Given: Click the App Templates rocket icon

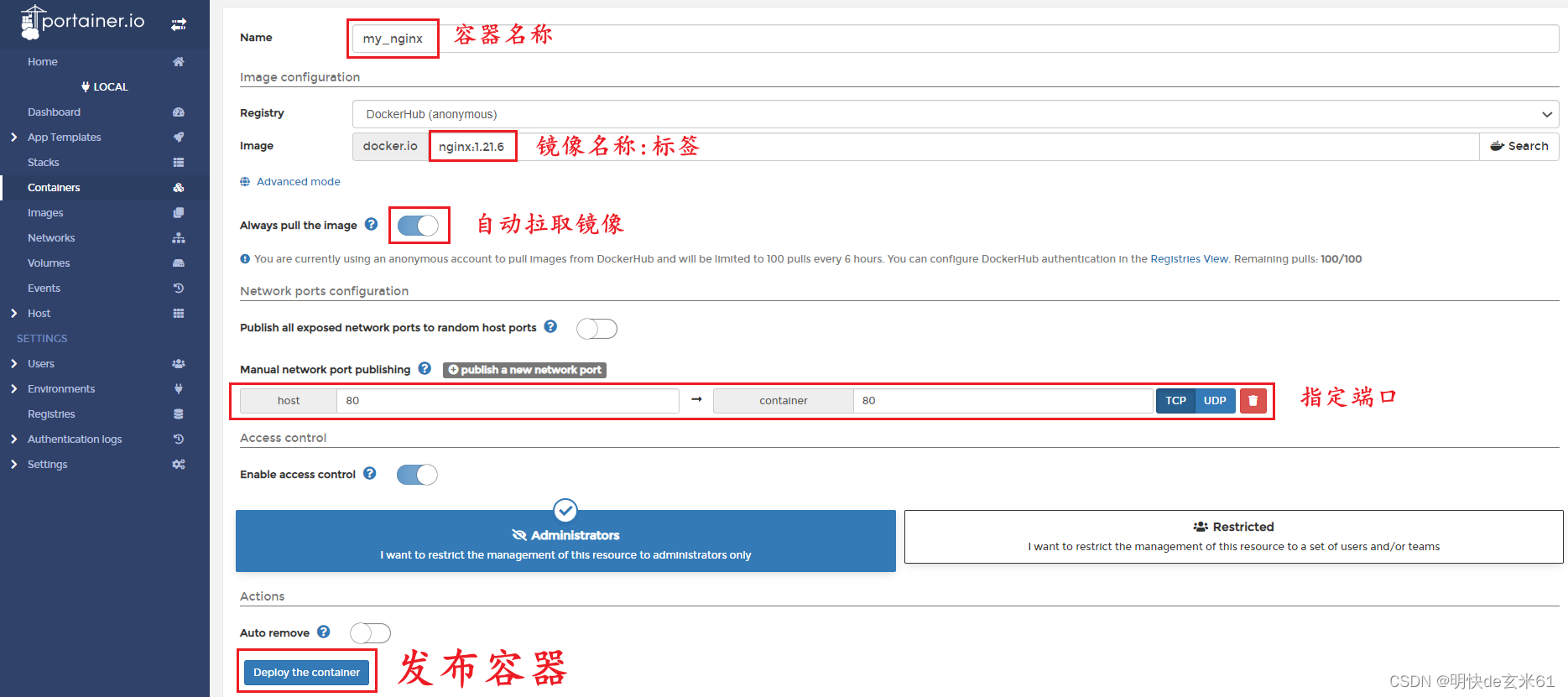Looking at the screenshot, I should click(179, 137).
